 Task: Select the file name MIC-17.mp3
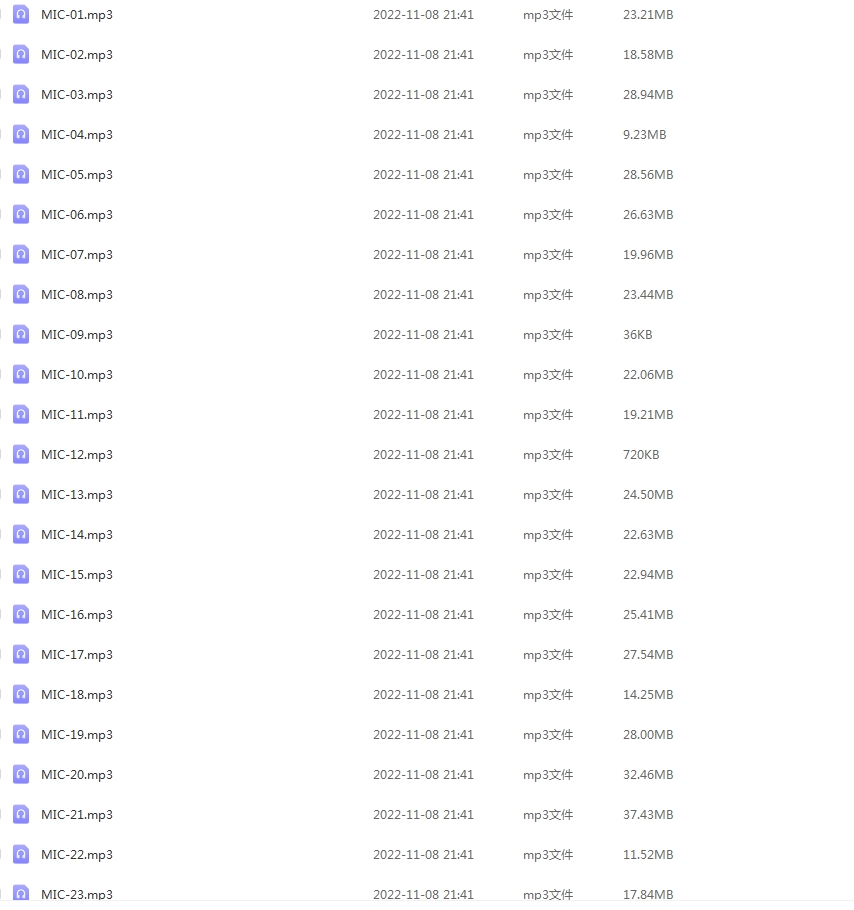pyautogui.click(x=77, y=655)
